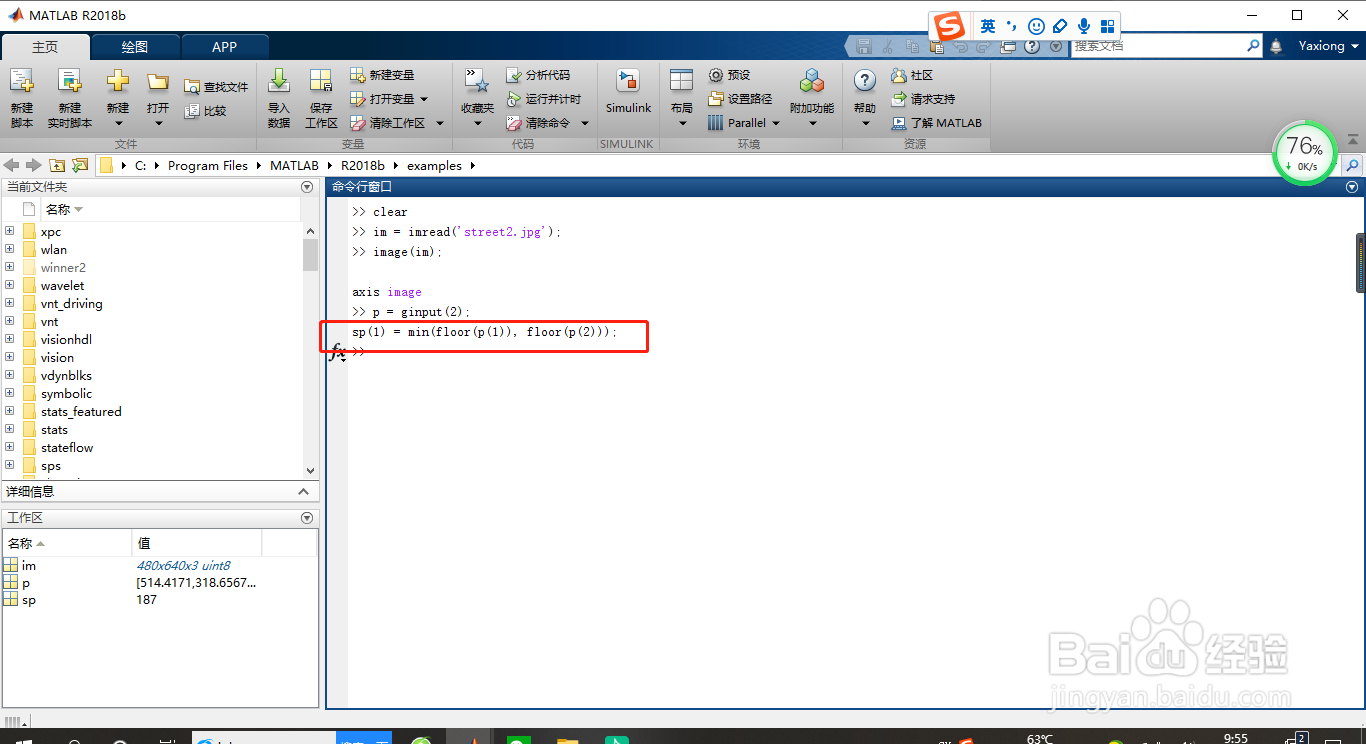Go back in folder history
Screen dimensions: 1366x744
pos(12,165)
